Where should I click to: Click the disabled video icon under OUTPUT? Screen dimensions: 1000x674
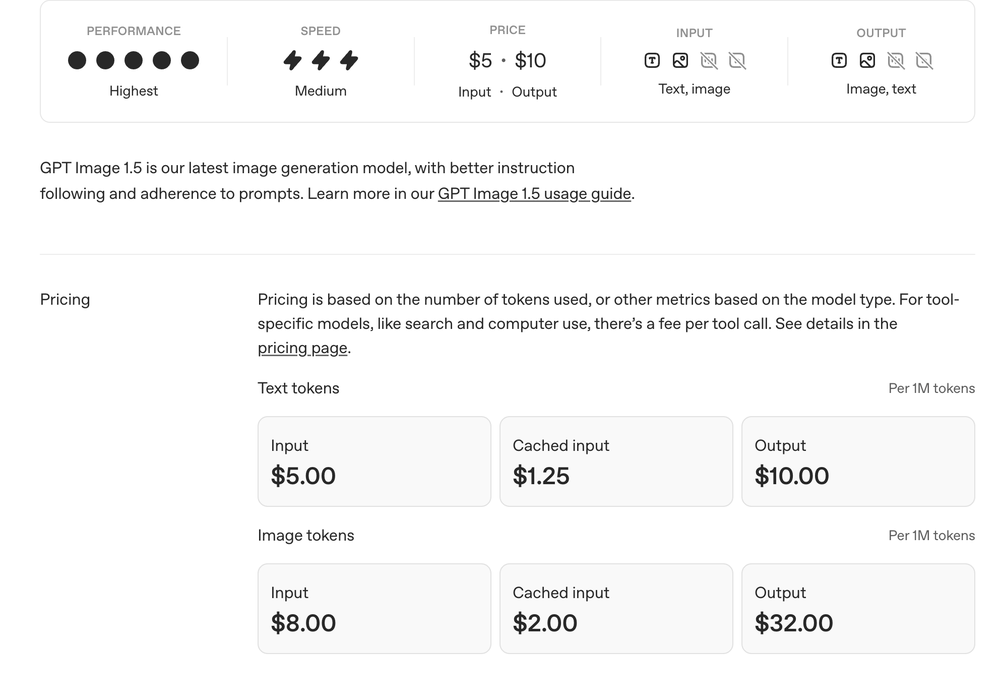924,60
